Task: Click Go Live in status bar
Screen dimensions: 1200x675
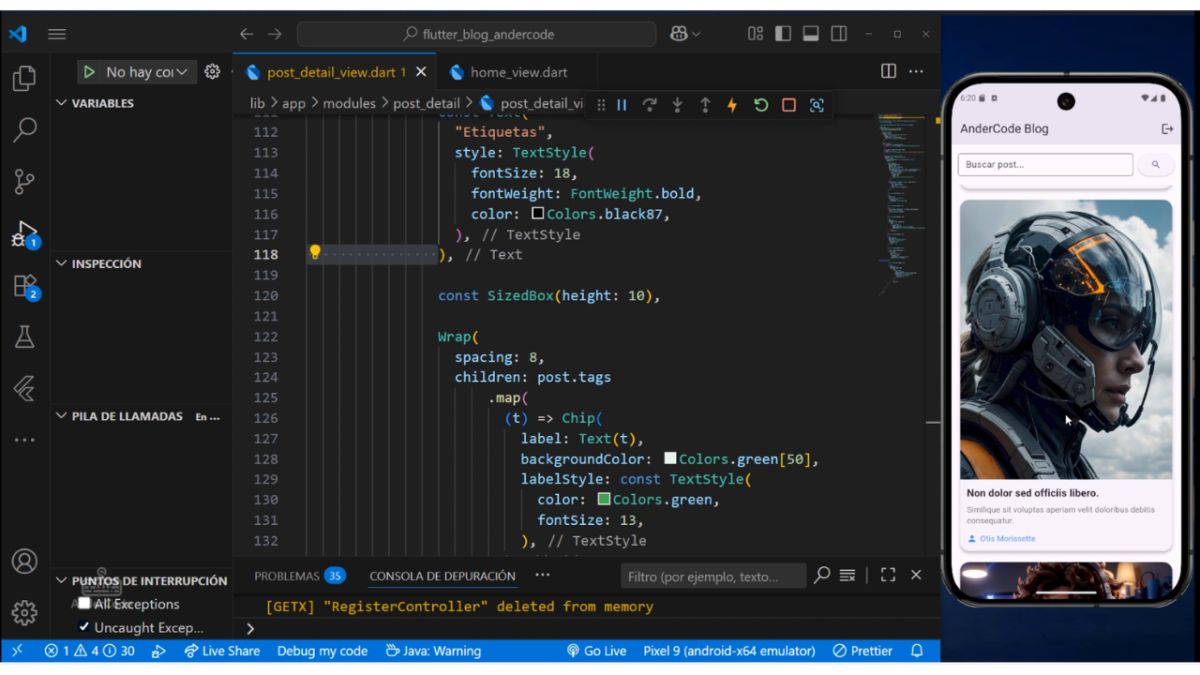Action: coord(596,651)
